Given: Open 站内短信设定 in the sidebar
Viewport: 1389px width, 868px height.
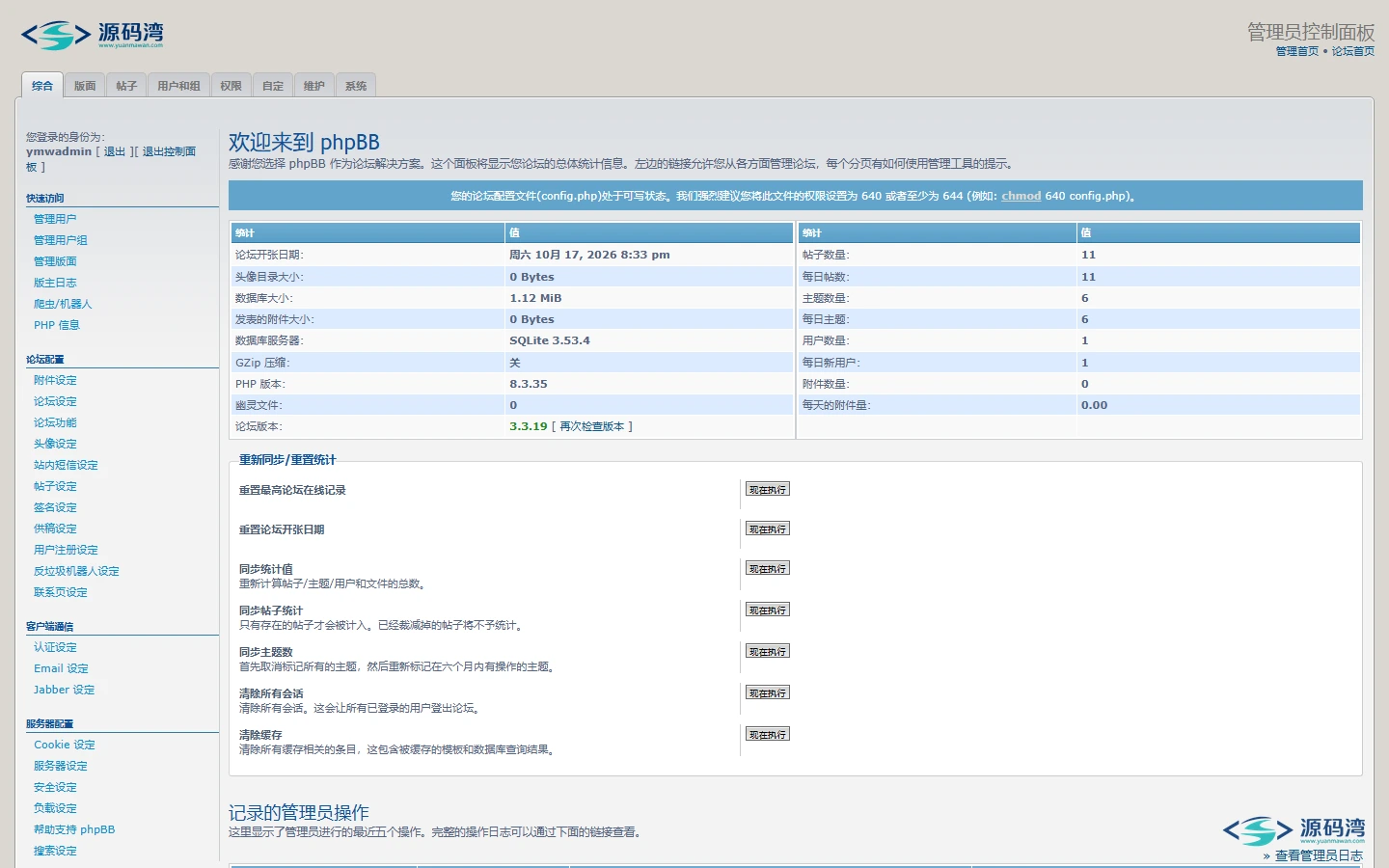Looking at the screenshot, I should [x=66, y=465].
